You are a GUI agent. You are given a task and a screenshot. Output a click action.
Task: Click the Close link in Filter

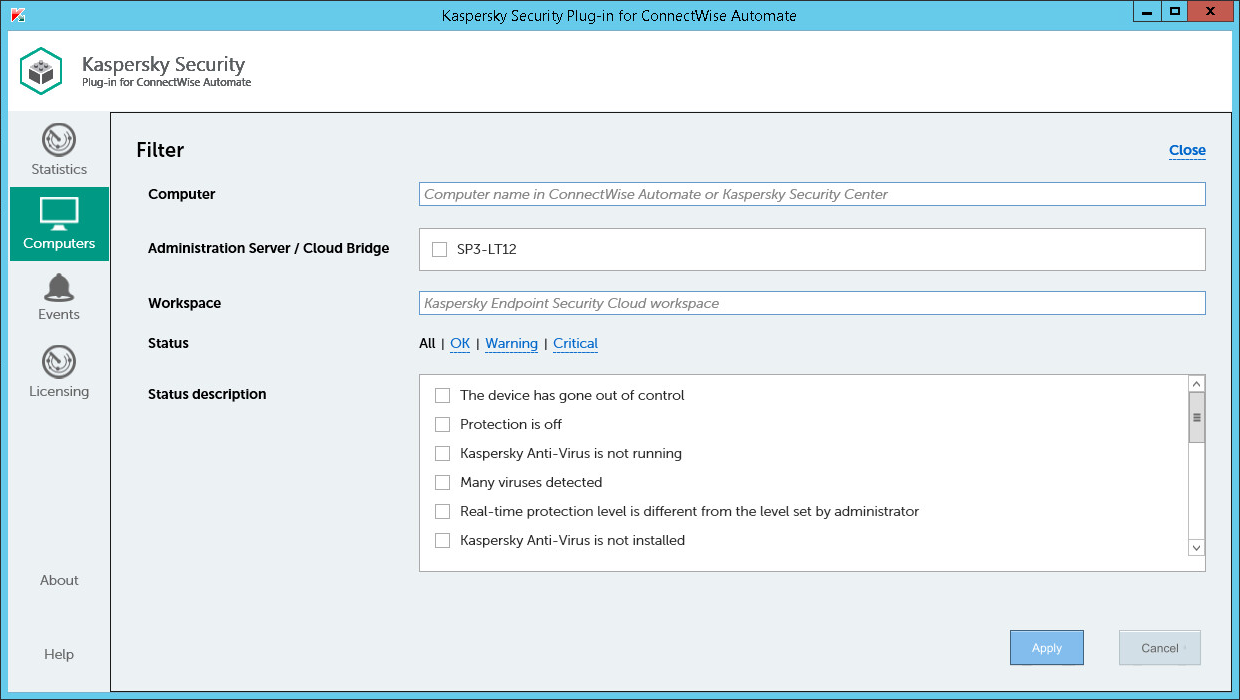tap(1187, 150)
